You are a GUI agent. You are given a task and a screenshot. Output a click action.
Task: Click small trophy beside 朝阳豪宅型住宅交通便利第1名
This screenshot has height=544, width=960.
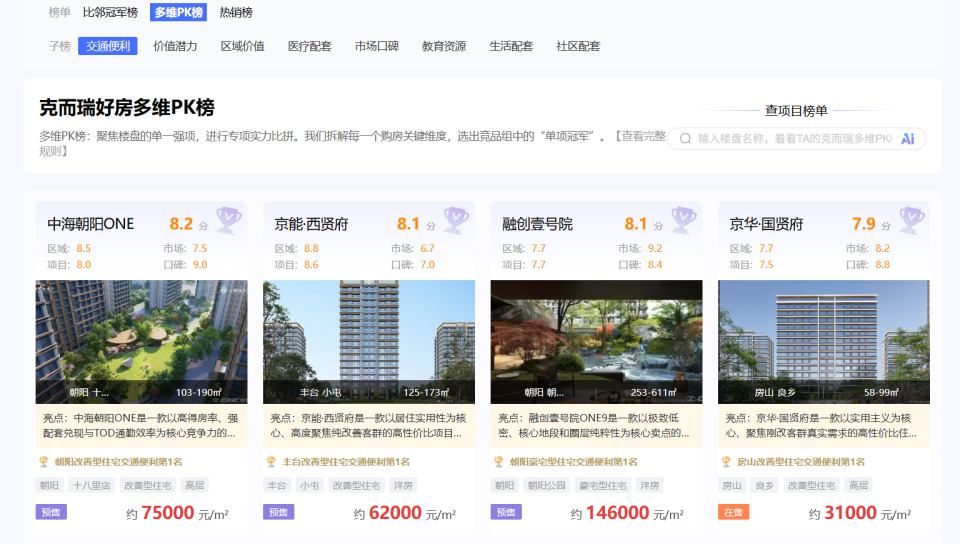[x=499, y=462]
